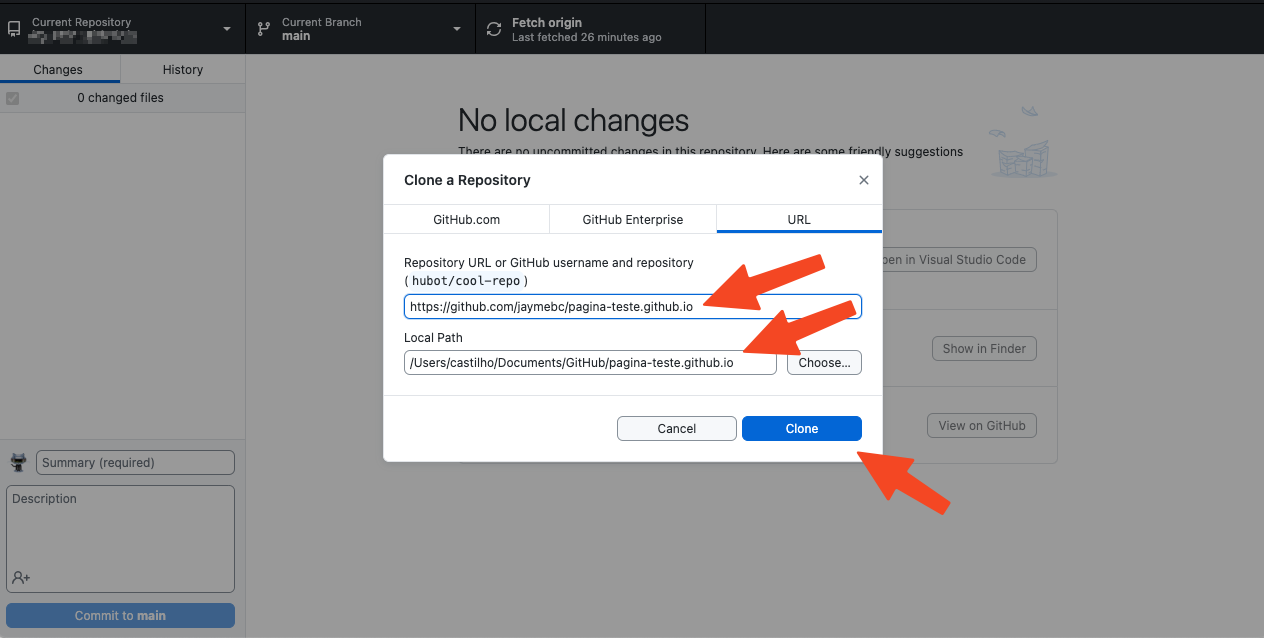
Task: Open the History tab
Action: (183, 69)
